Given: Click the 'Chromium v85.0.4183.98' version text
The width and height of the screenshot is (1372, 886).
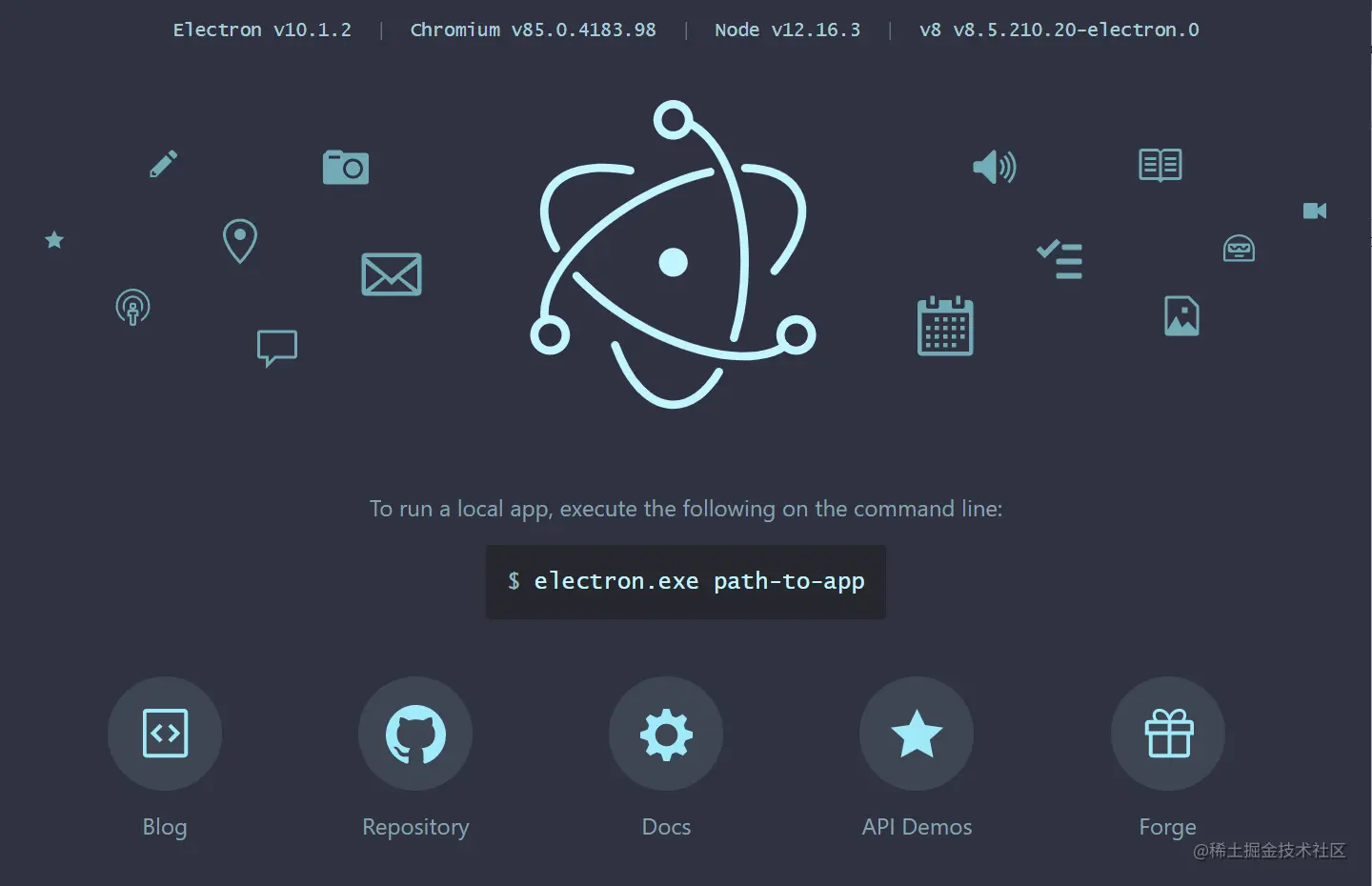Looking at the screenshot, I should (534, 30).
